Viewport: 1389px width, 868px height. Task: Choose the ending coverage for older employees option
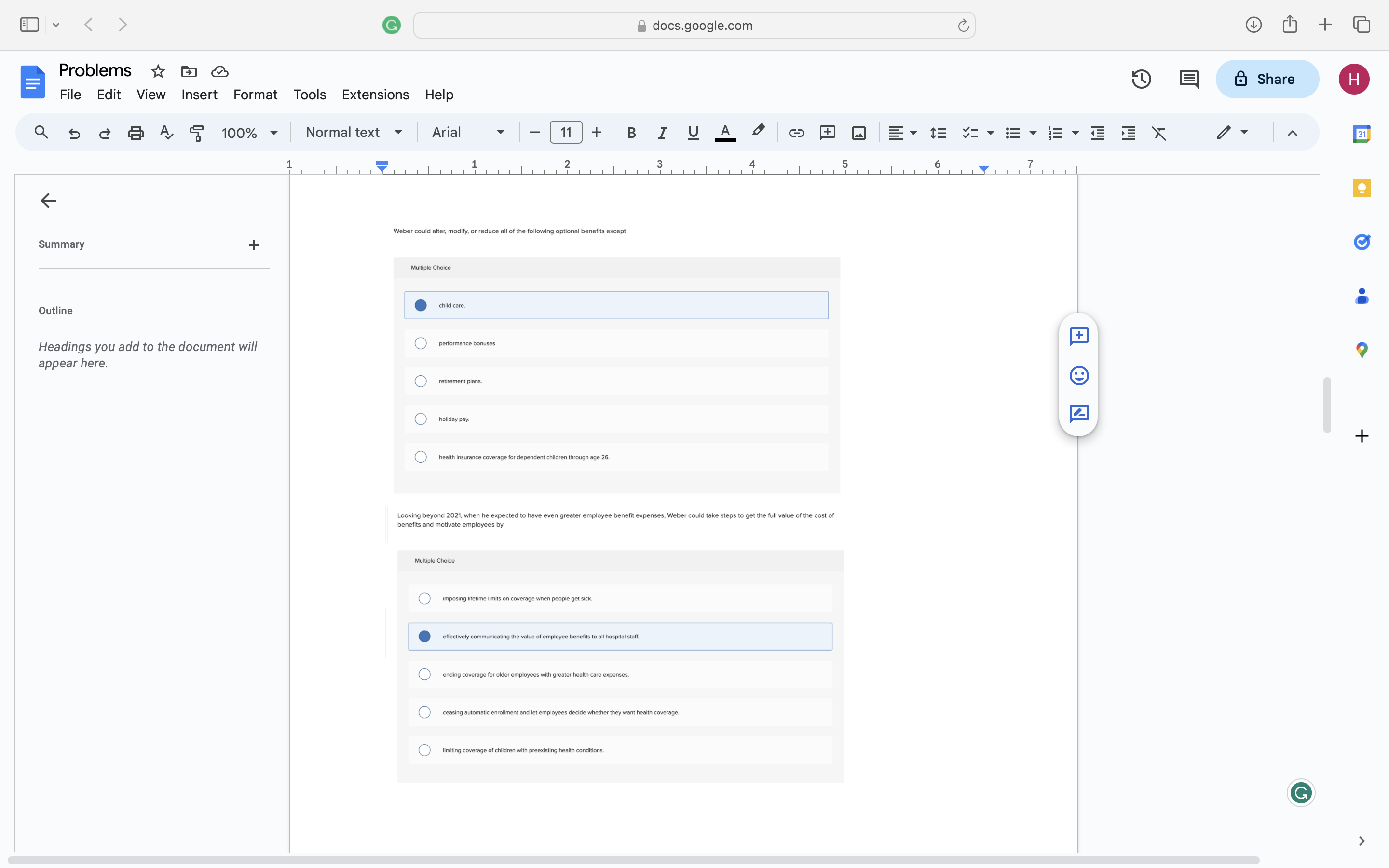pyautogui.click(x=424, y=674)
